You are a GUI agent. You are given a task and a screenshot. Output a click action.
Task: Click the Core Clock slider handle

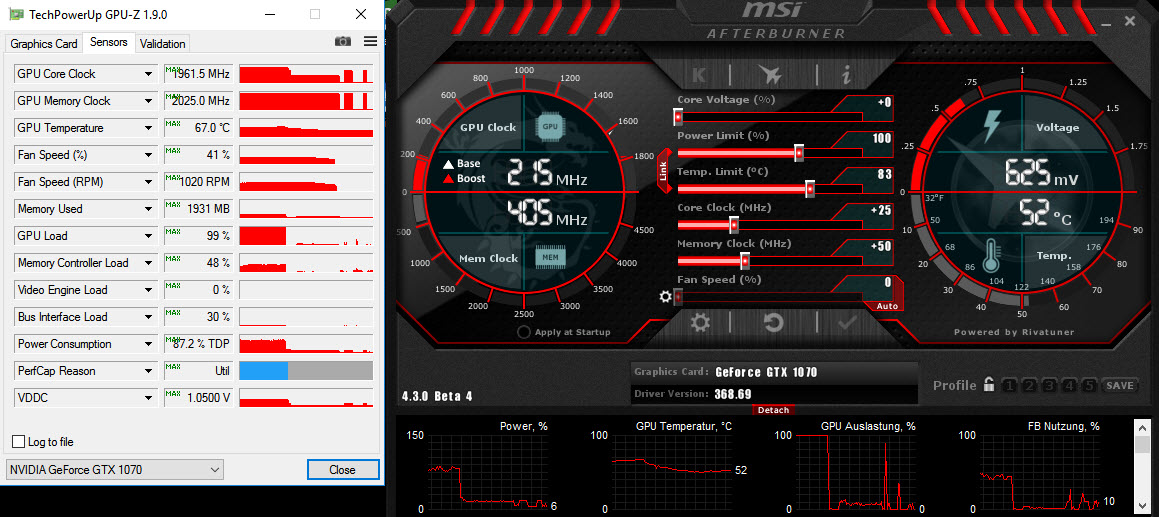[x=734, y=225]
